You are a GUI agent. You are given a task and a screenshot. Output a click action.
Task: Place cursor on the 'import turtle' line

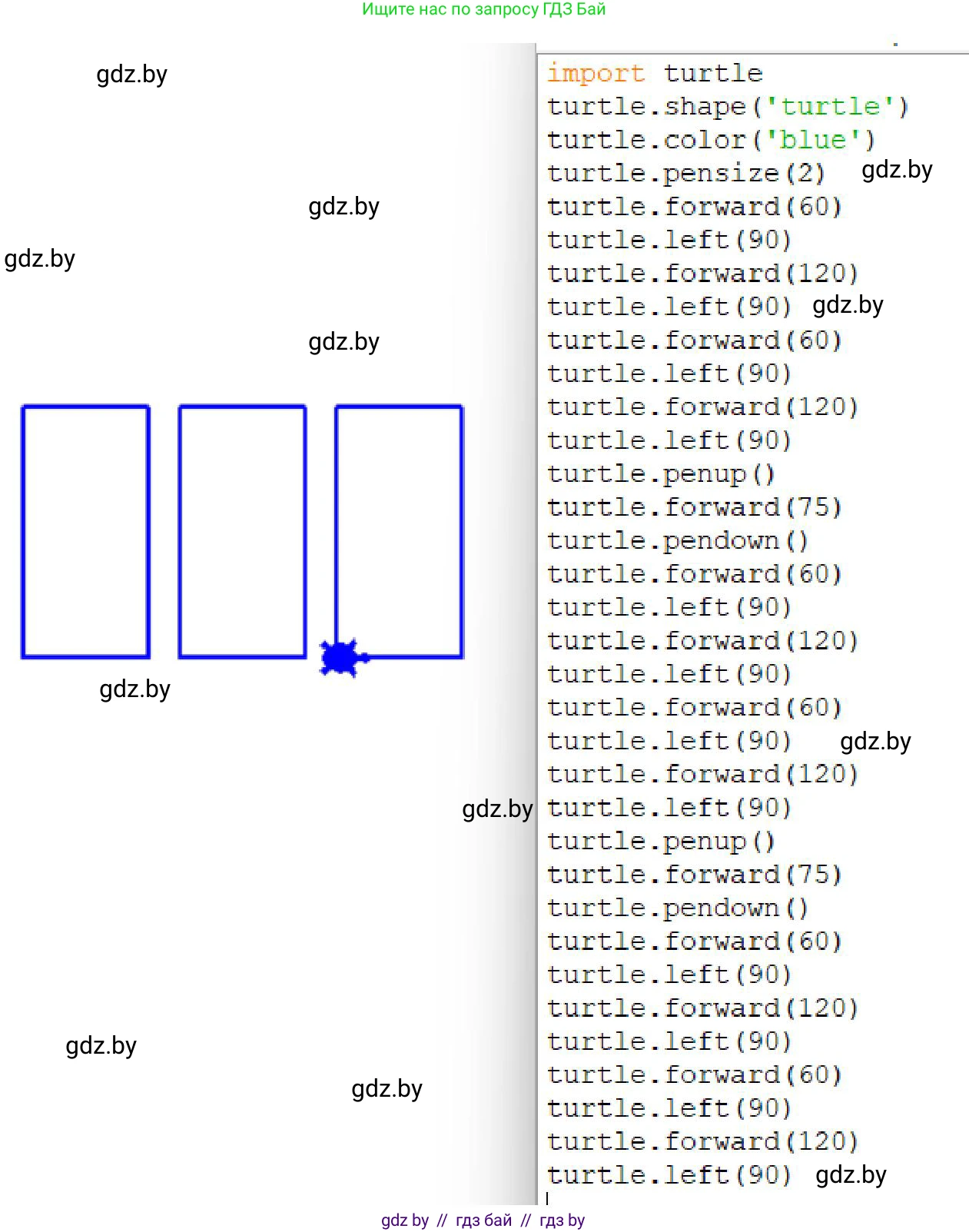pyautogui.click(x=654, y=74)
